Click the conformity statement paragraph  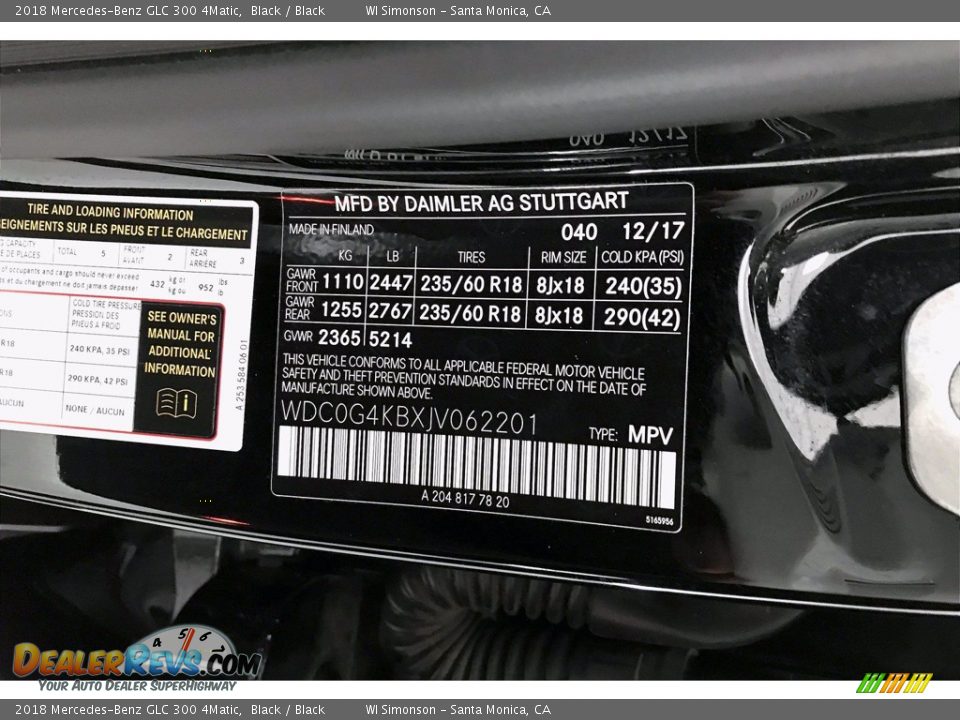463,376
